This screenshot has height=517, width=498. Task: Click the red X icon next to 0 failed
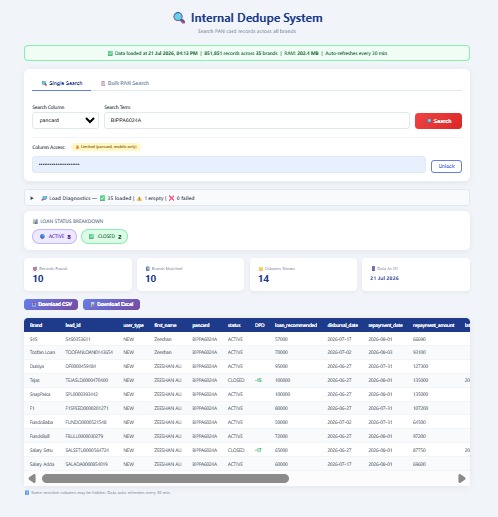pyautogui.click(x=171, y=198)
